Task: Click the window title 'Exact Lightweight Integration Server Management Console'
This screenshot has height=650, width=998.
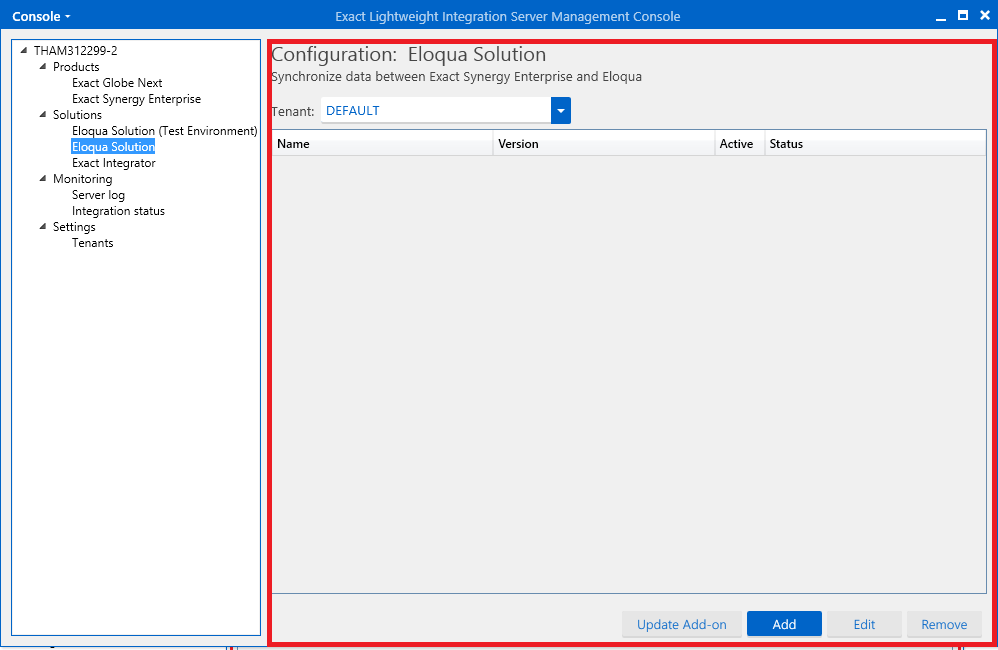Action: pos(508,17)
